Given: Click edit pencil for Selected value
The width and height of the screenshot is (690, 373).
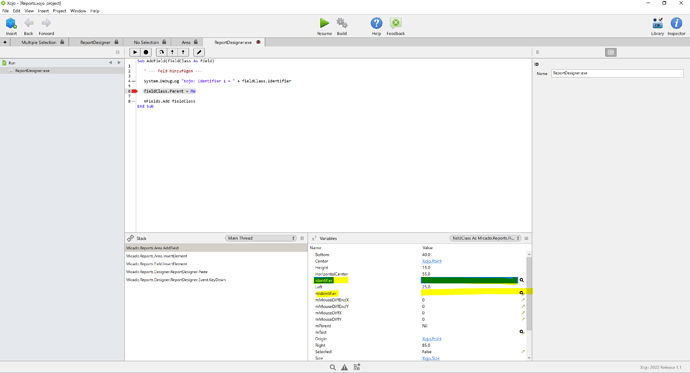Looking at the screenshot, I should click(x=523, y=352).
